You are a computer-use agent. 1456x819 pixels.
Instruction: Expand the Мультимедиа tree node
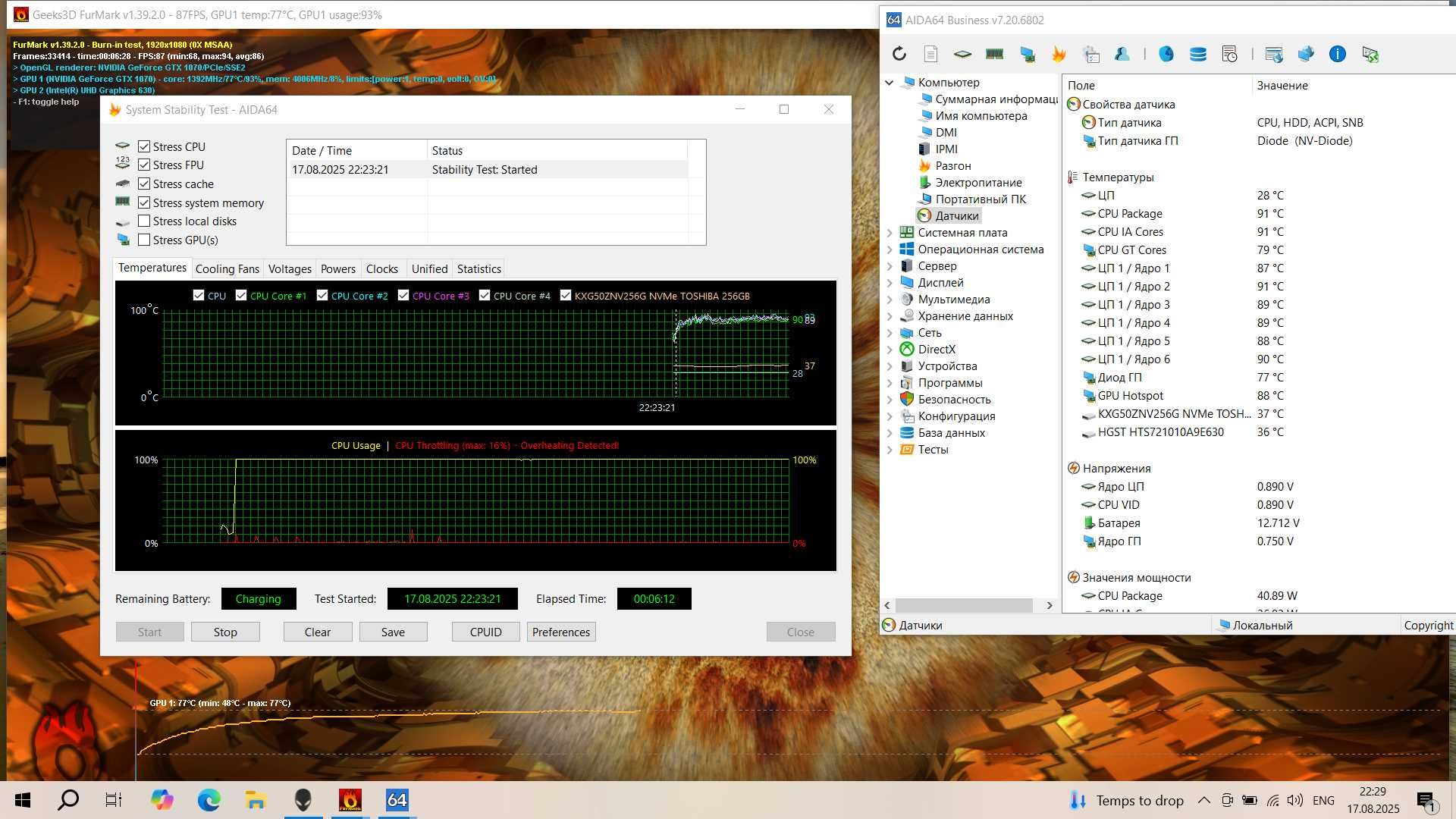click(890, 300)
